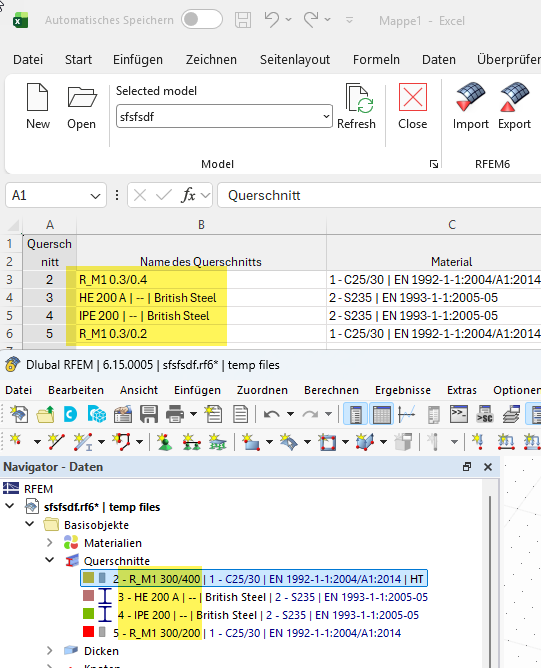
Task: Click the new line support icon
Action: (191, 441)
